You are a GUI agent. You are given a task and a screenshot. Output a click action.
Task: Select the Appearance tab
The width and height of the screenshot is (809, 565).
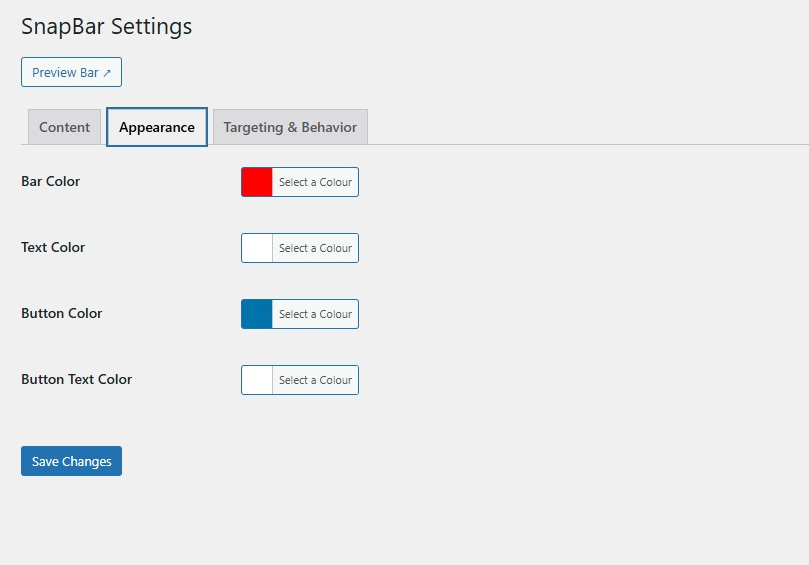pyautogui.click(x=157, y=127)
